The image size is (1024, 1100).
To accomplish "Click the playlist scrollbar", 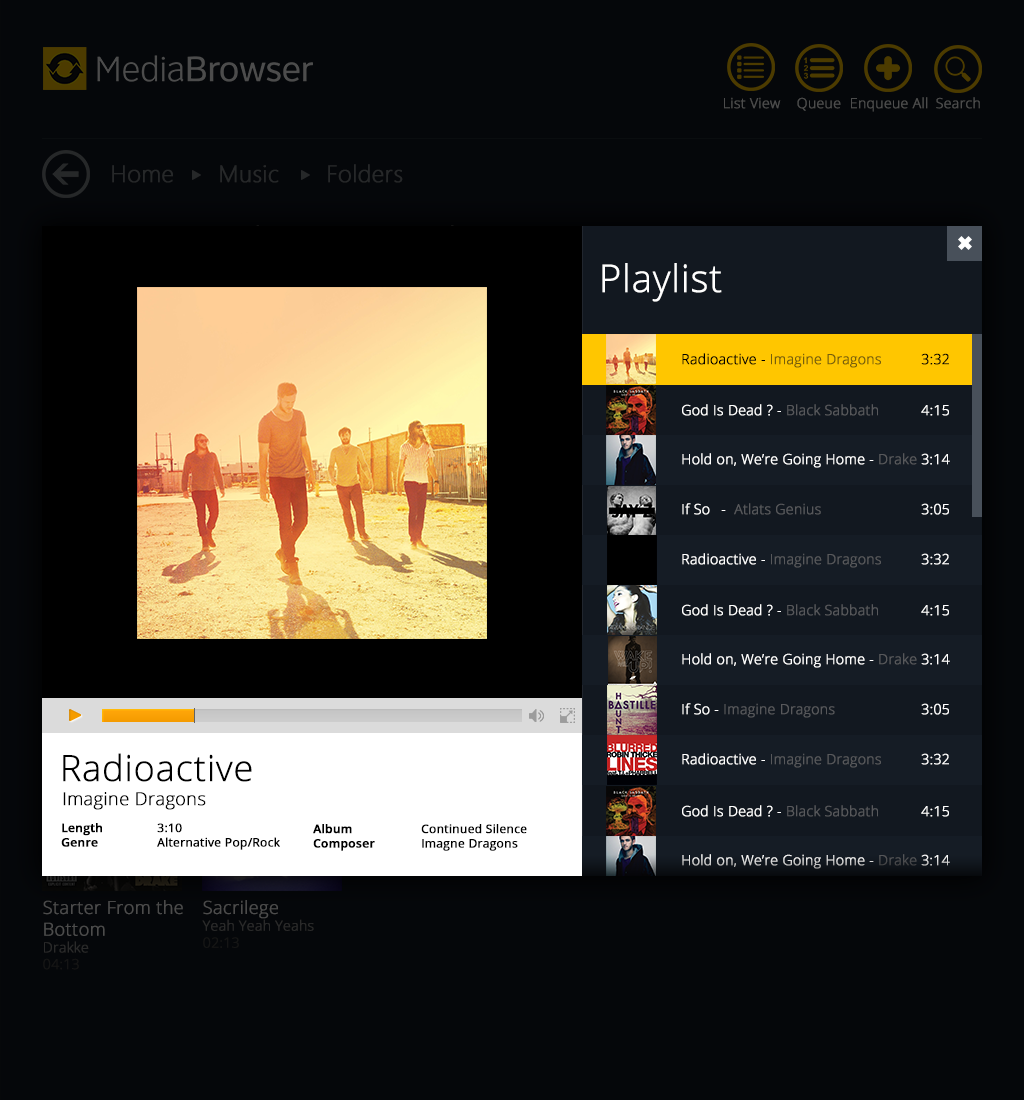I will tap(977, 426).
